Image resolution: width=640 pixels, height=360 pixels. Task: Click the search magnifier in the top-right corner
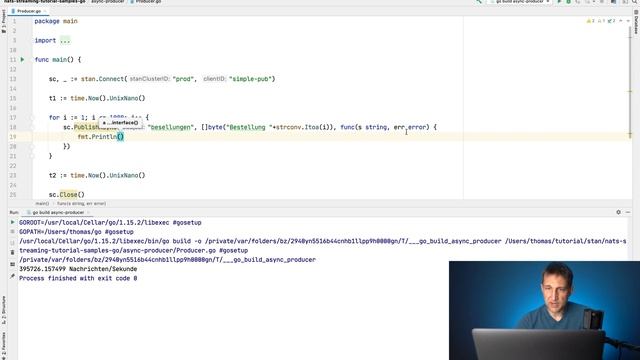[x=636, y=2]
